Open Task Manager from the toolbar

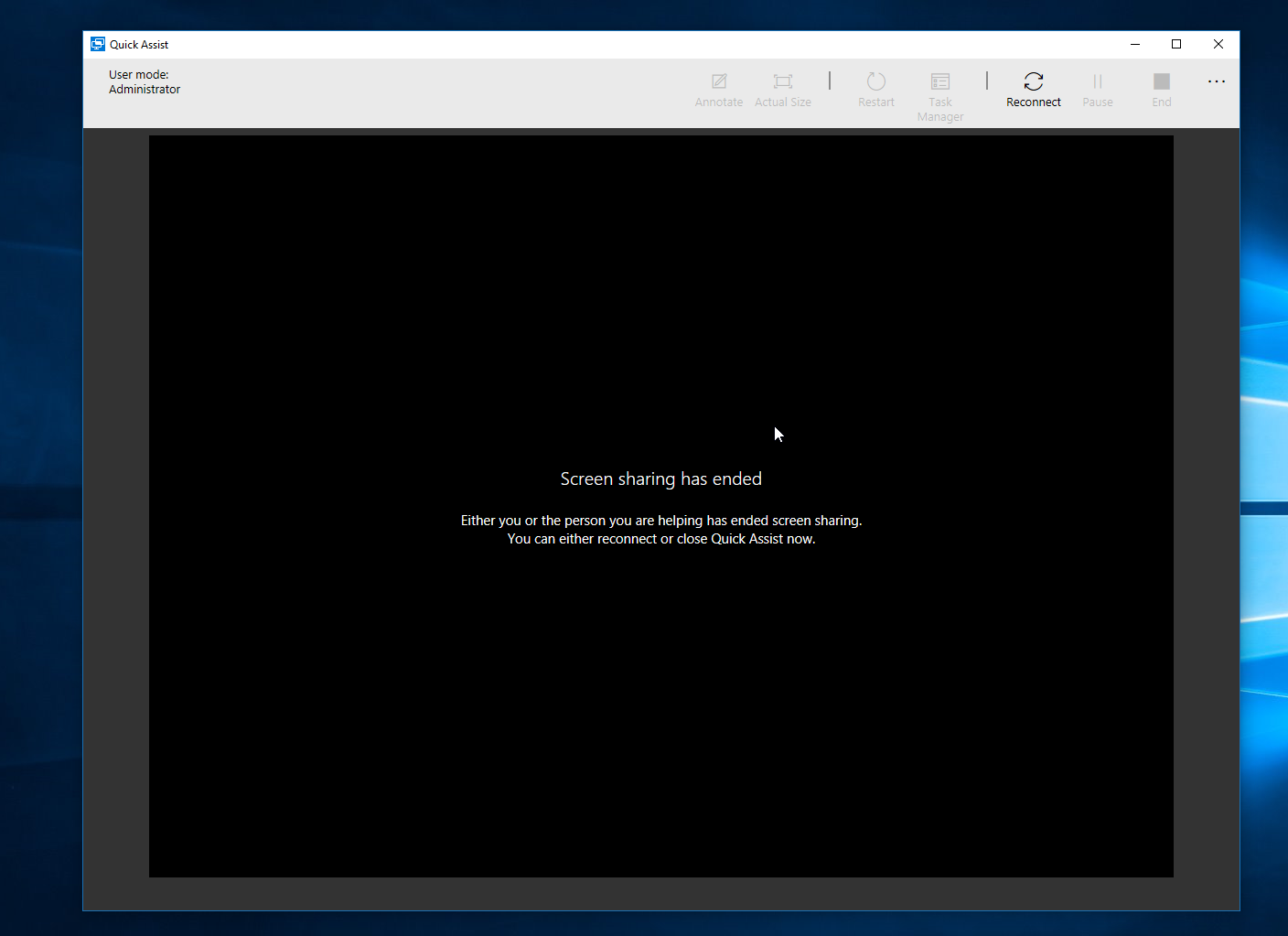(x=940, y=82)
